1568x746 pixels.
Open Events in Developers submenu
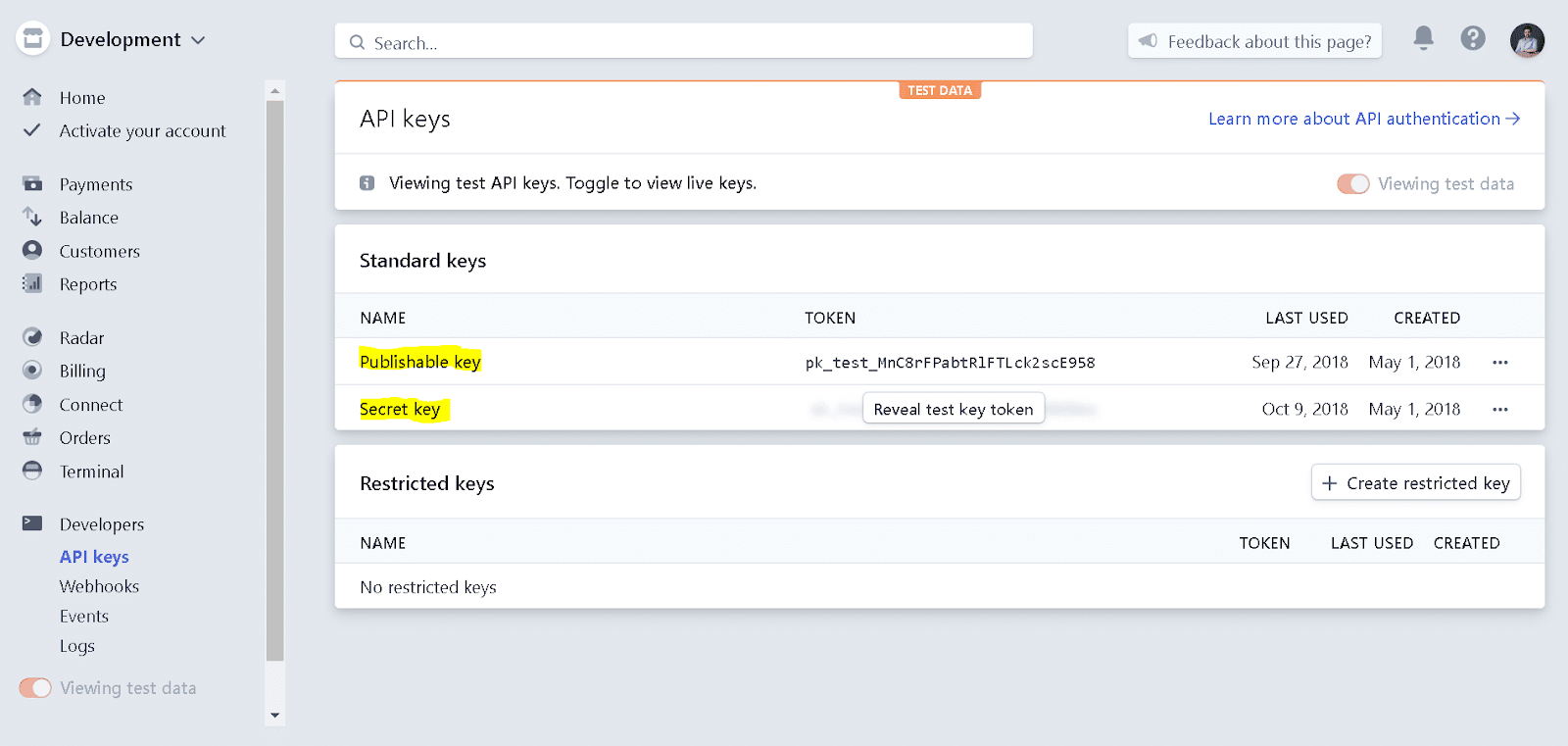pyautogui.click(x=84, y=617)
